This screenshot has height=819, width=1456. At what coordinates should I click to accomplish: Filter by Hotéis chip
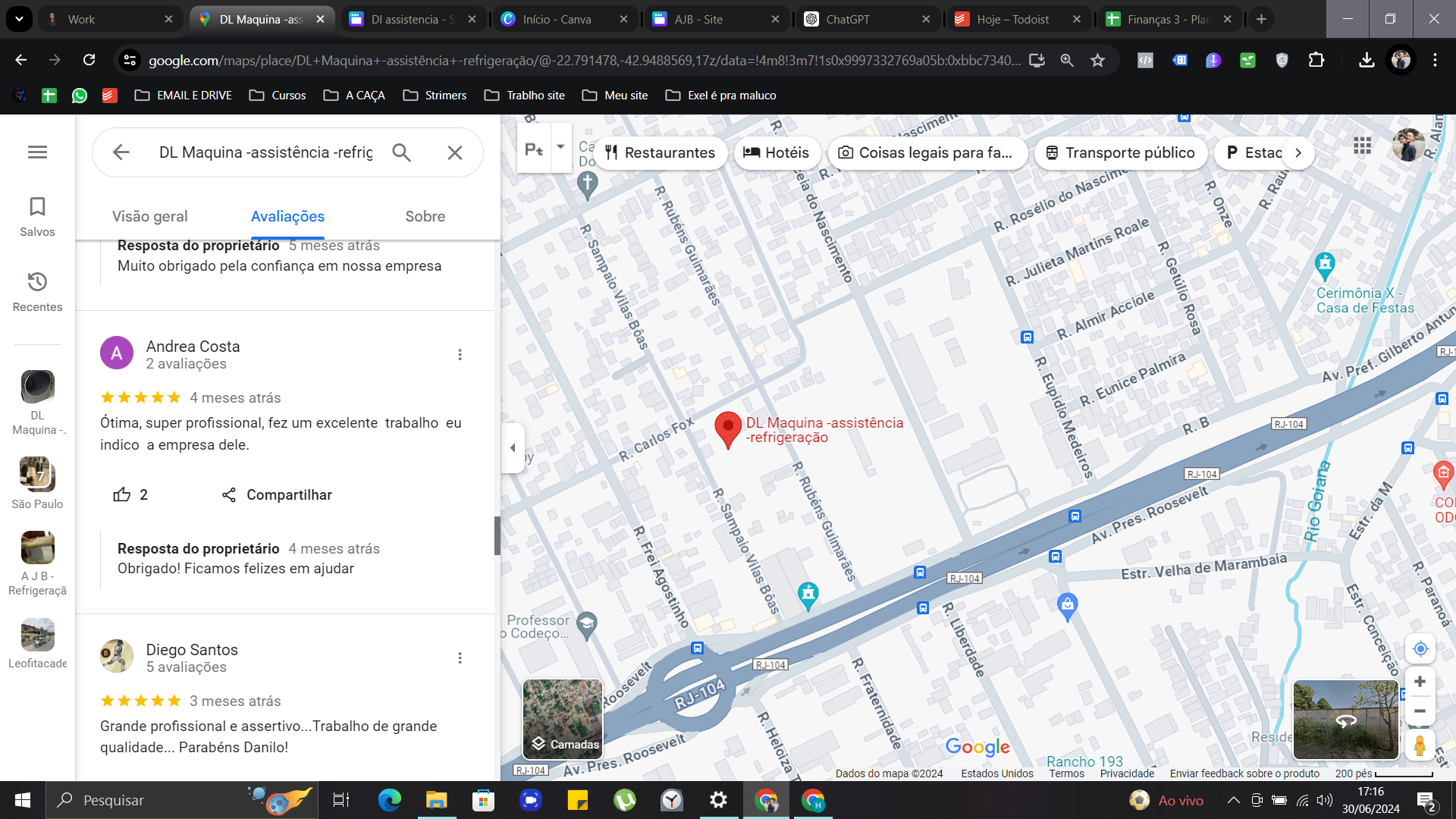click(x=777, y=152)
